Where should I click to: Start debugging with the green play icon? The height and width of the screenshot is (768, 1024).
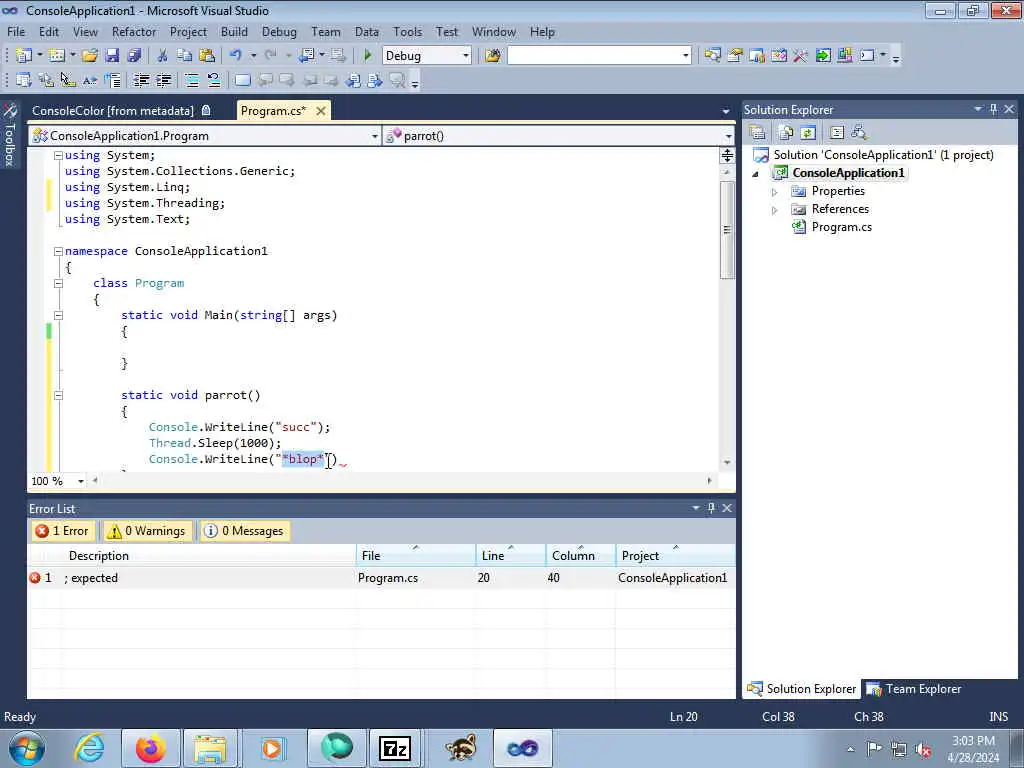point(368,56)
